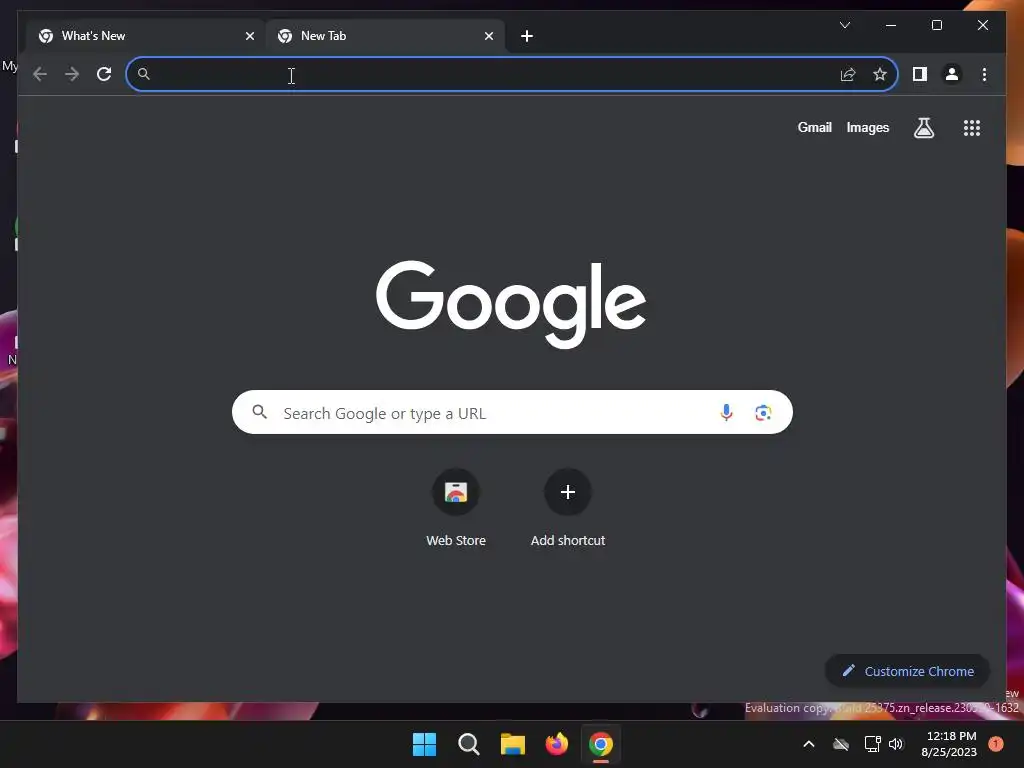Click the Chrome taskbar icon
The width and height of the screenshot is (1024, 768).
coord(601,744)
